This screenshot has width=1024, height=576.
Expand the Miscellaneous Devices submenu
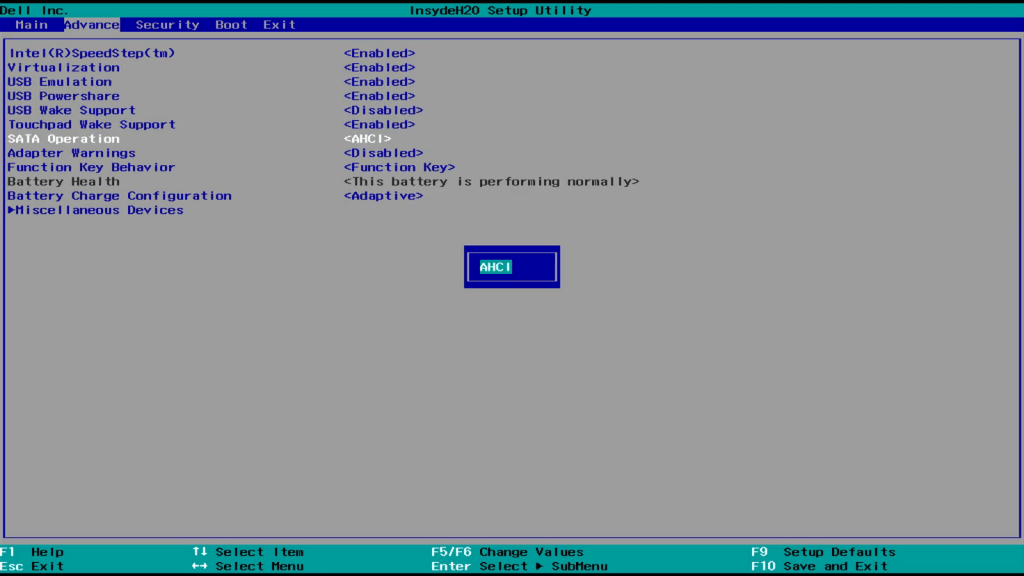pyautogui.click(x=96, y=211)
